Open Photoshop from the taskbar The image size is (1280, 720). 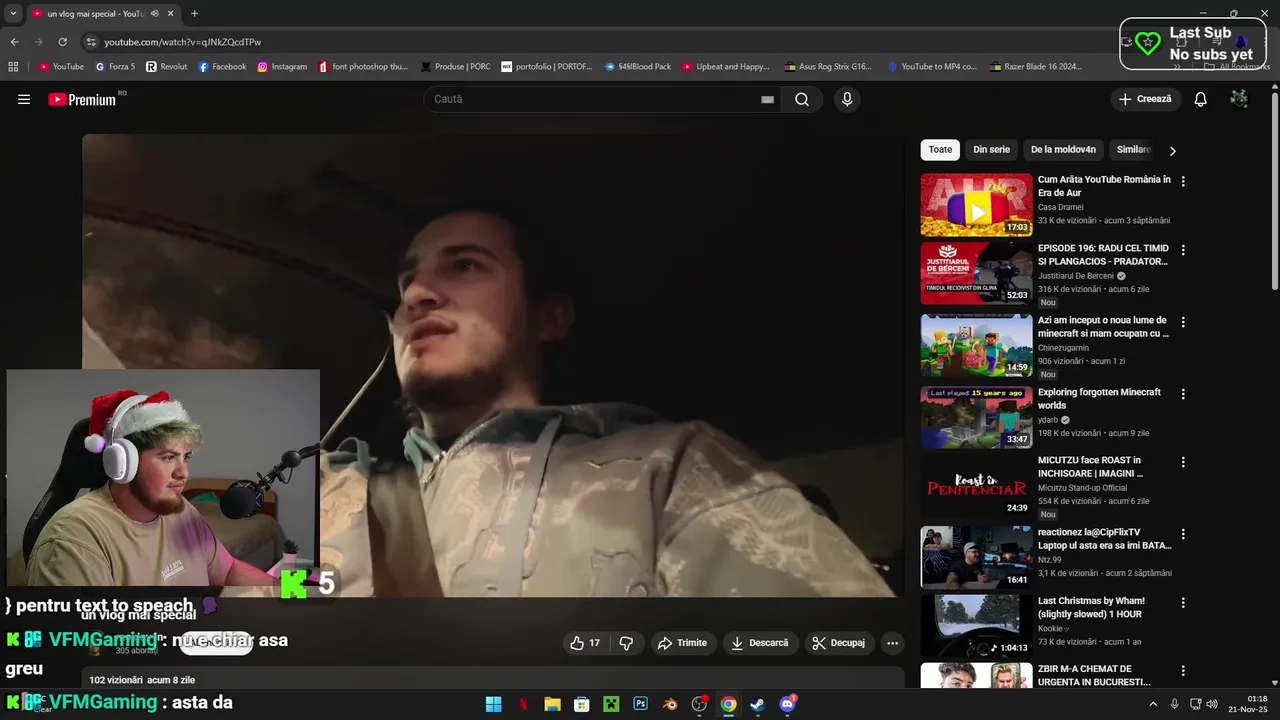coord(641,704)
